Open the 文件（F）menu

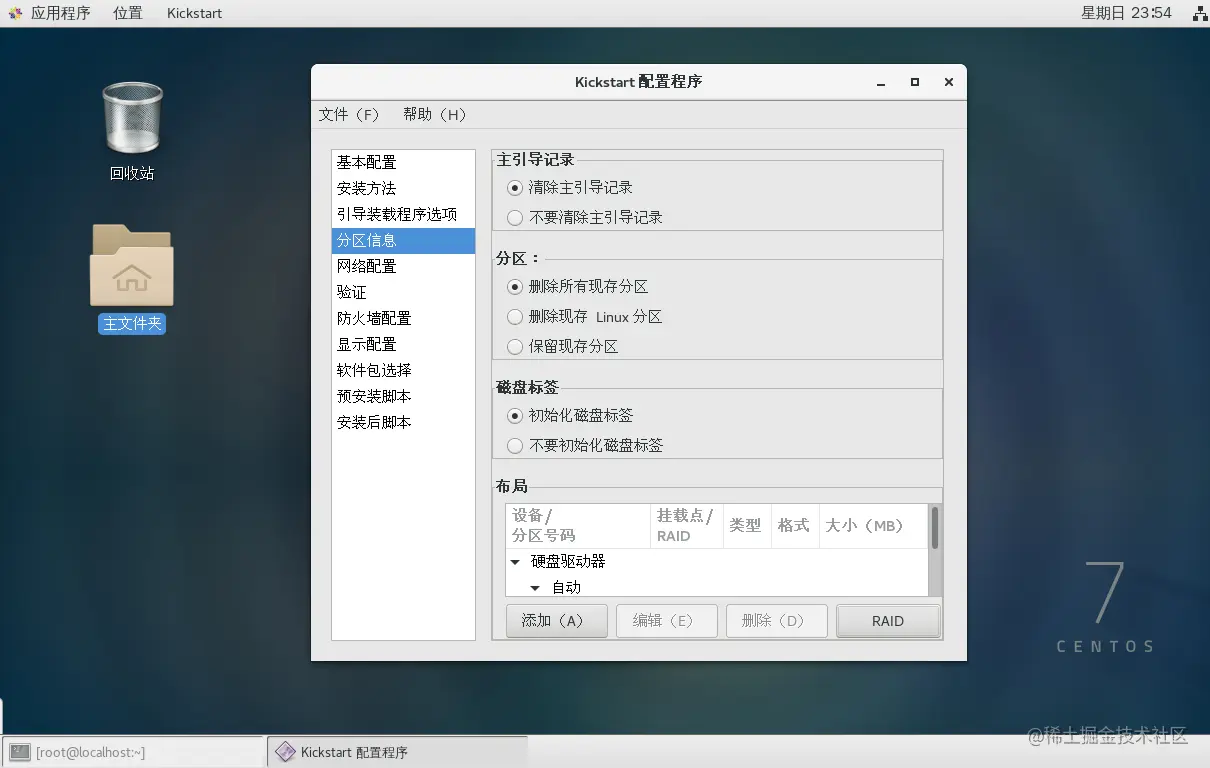pos(349,114)
